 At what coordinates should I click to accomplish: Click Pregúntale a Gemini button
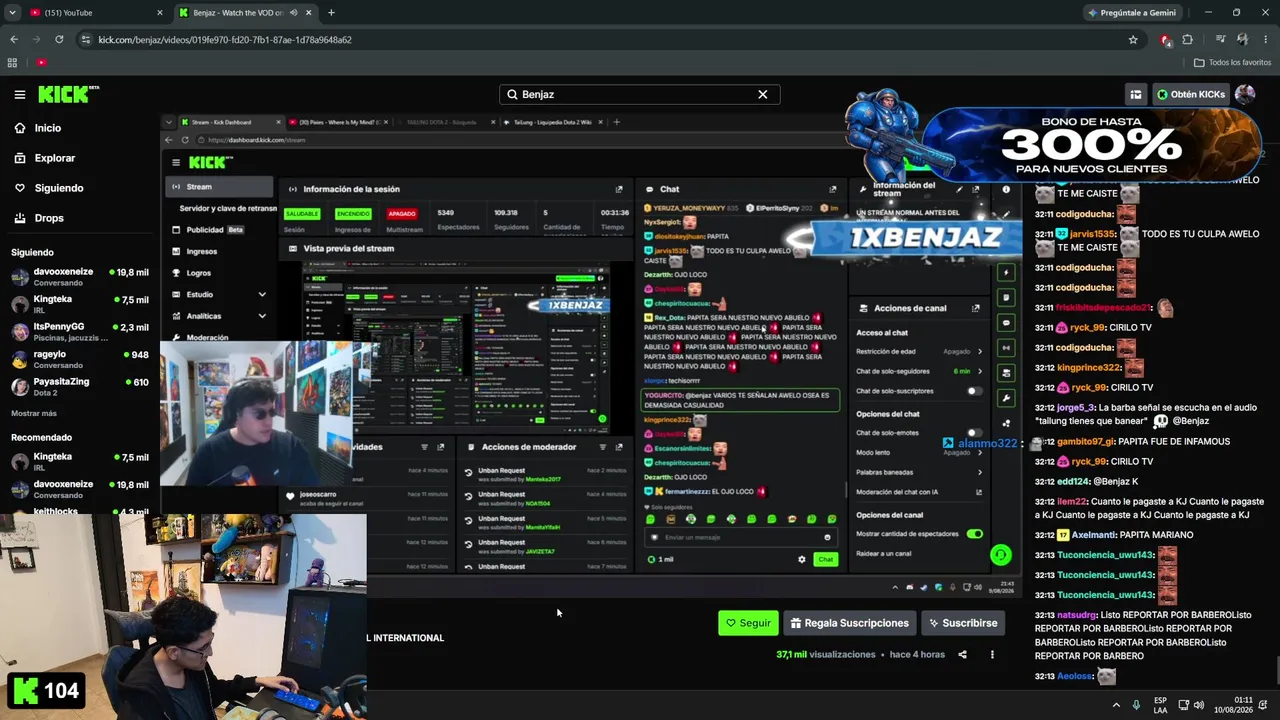1132,13
